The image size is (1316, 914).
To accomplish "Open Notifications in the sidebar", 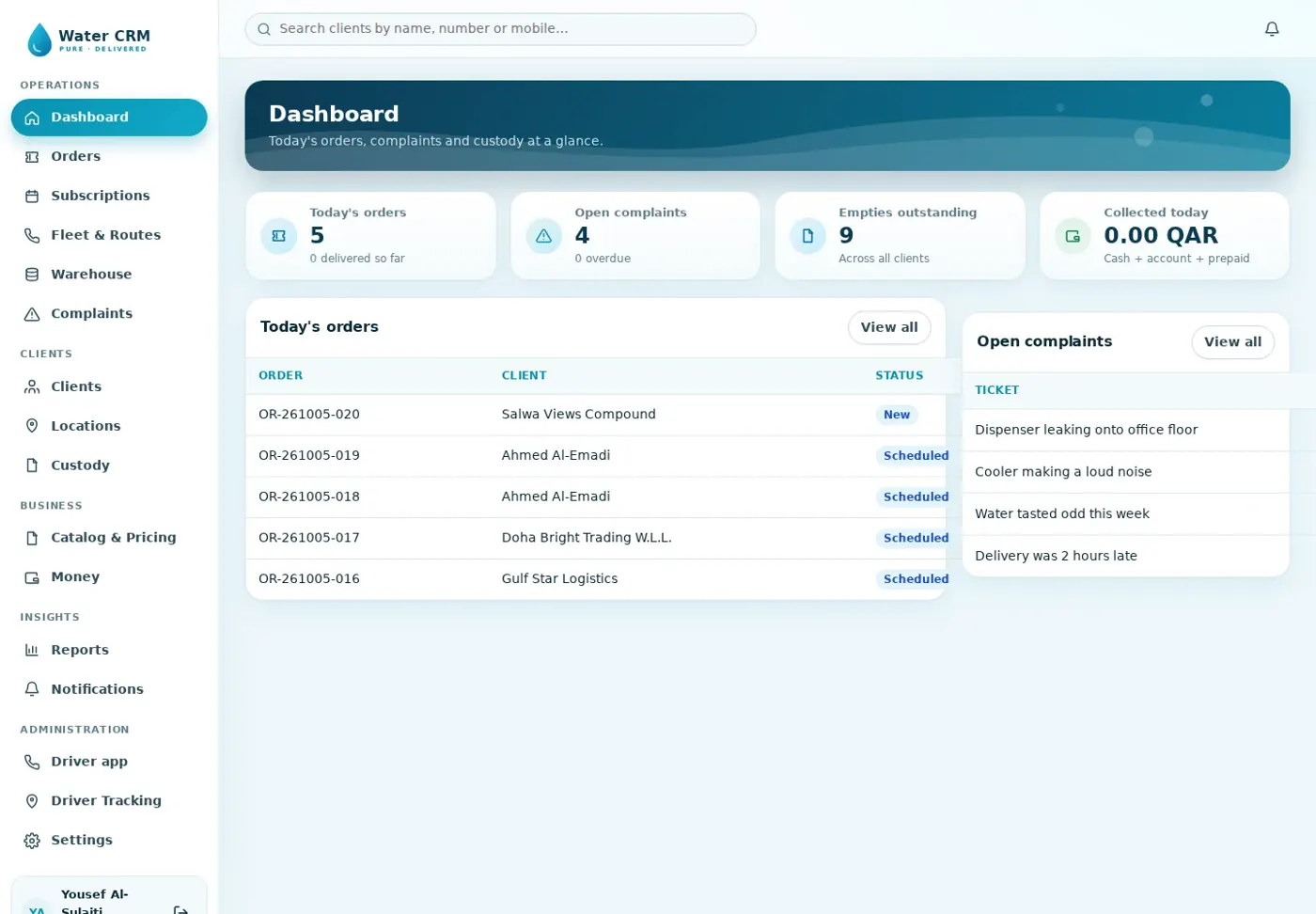I will point(109,689).
